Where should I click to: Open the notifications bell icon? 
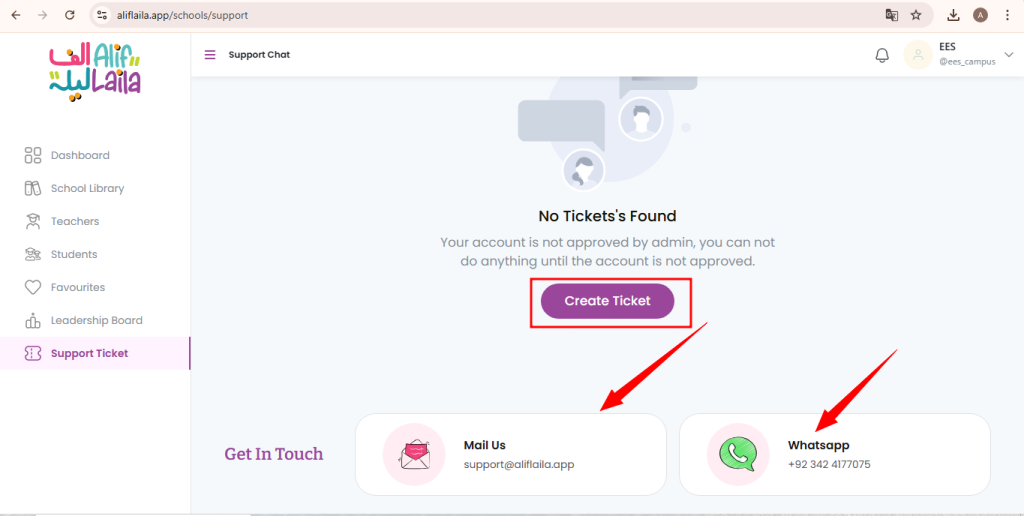click(882, 55)
